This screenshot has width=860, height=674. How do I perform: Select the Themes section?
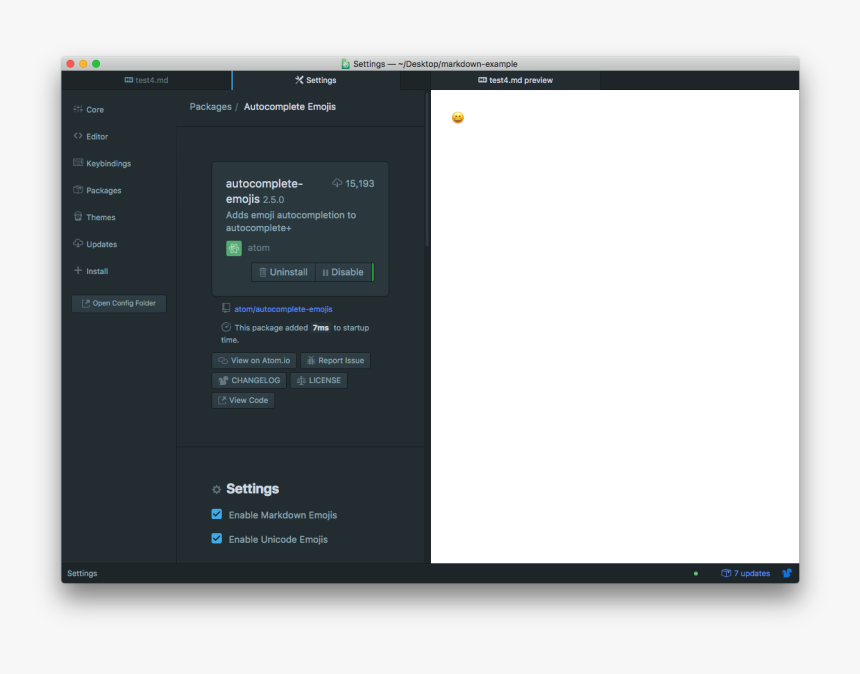click(x=94, y=217)
